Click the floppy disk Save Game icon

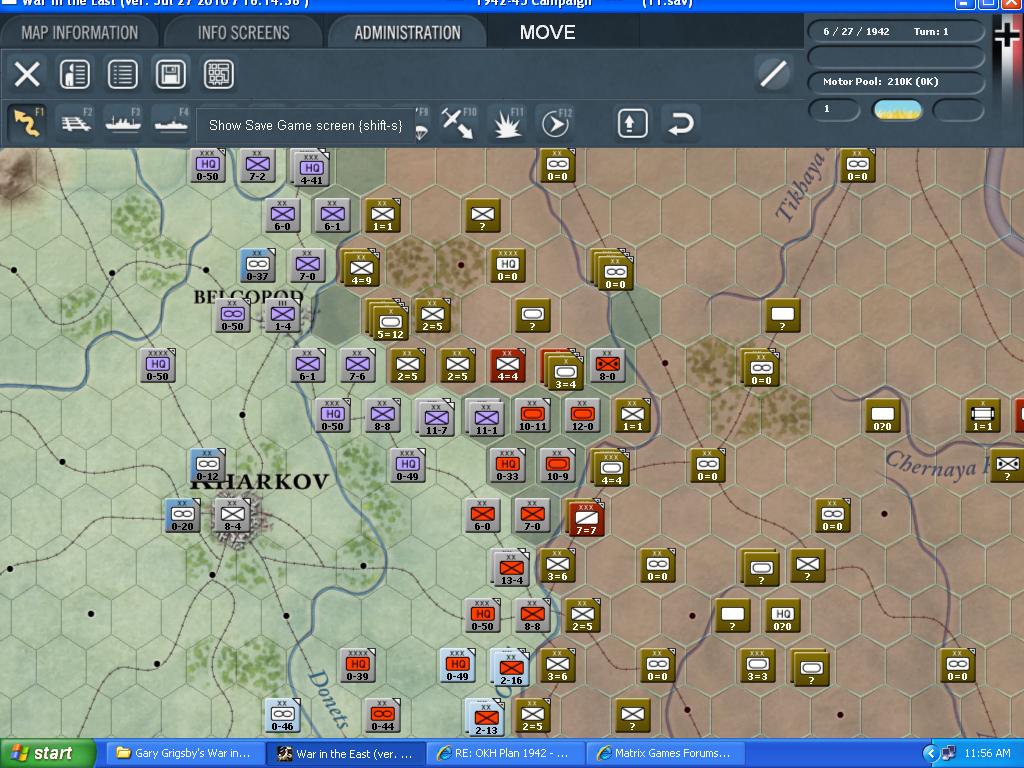[x=170, y=74]
